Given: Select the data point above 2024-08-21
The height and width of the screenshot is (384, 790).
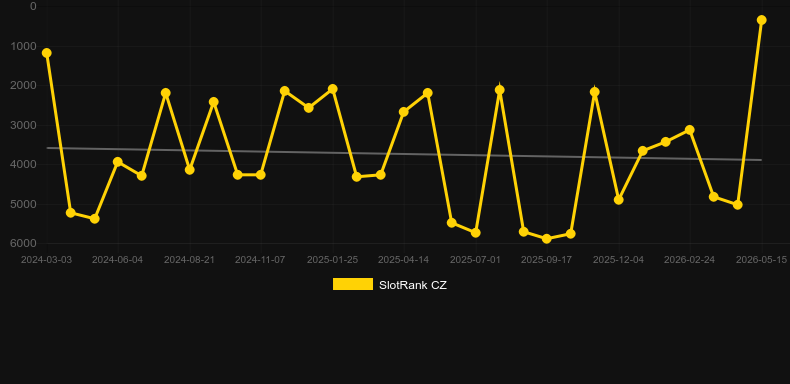Looking at the screenshot, I should [x=189, y=170].
